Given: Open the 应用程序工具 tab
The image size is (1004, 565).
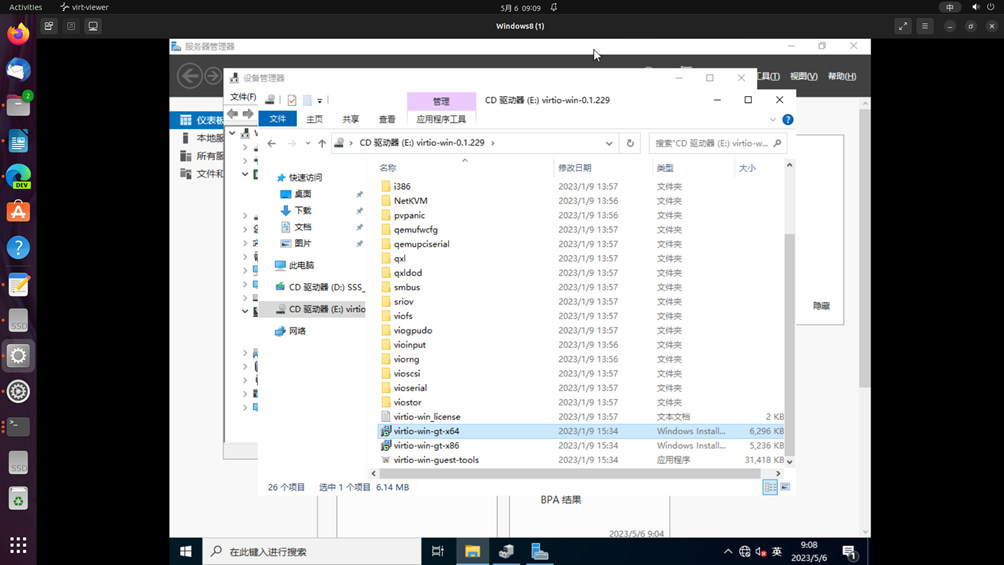Looking at the screenshot, I should tap(441, 119).
